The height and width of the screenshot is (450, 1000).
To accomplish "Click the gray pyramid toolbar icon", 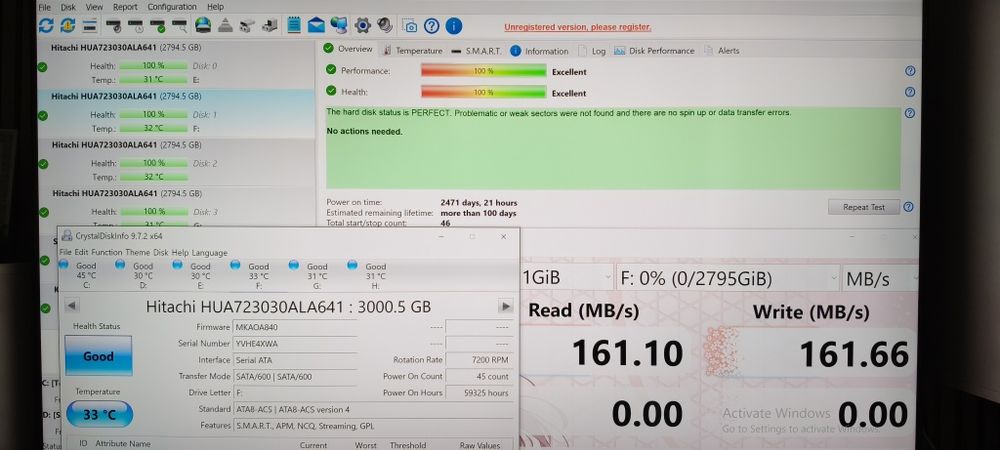I will pyautogui.click(x=224, y=26).
